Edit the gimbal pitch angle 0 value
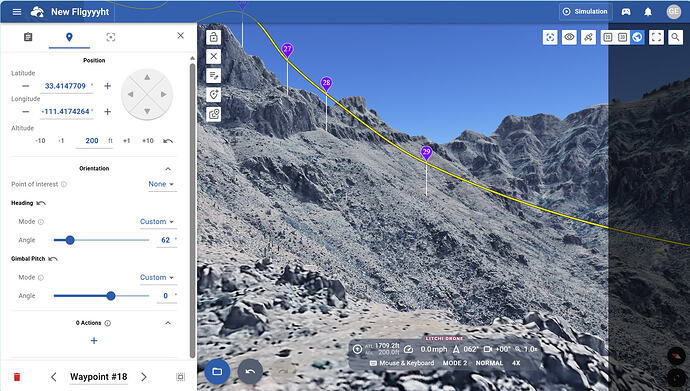690x391 pixels. [x=166, y=296]
